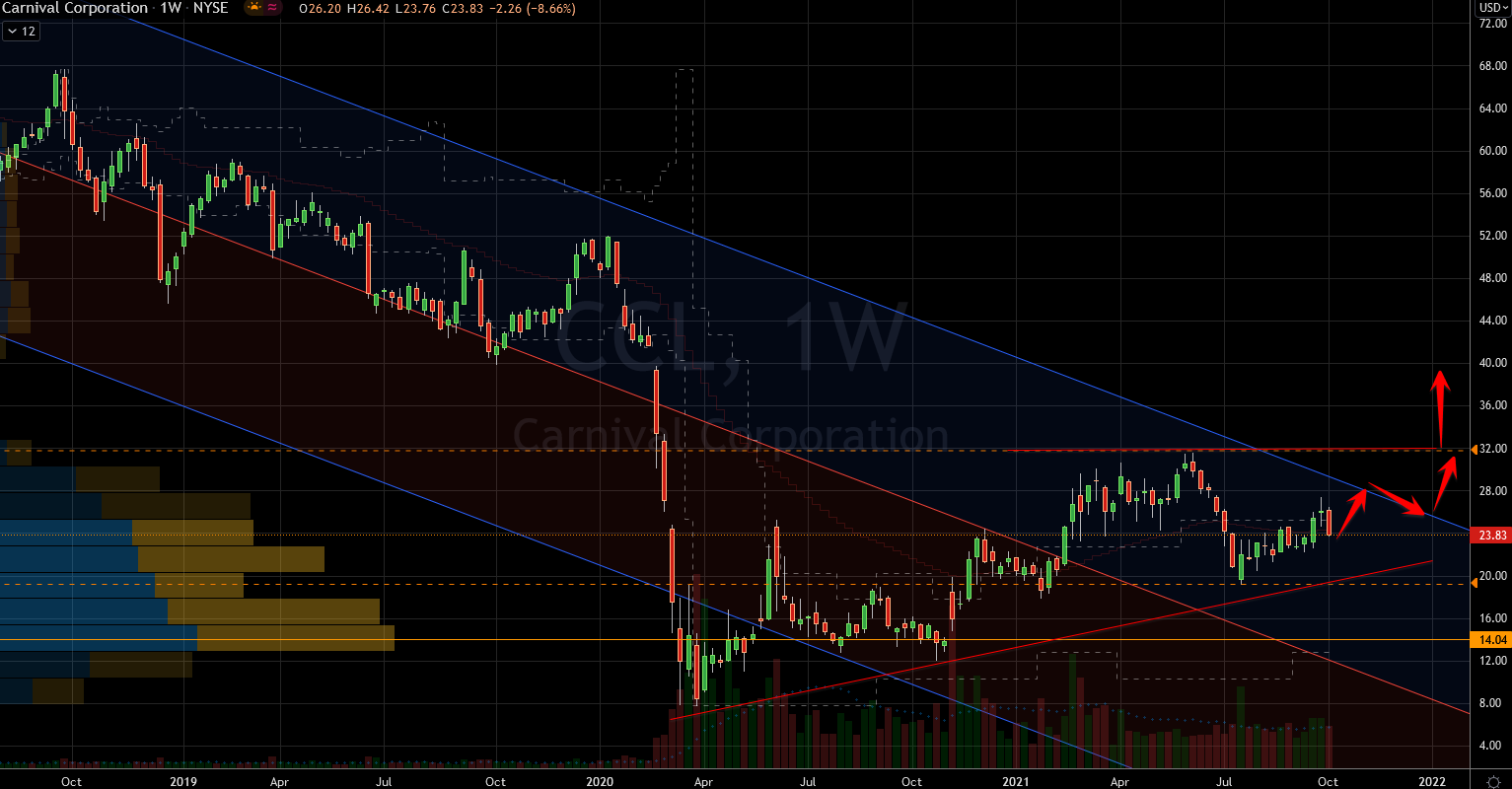Click the 68.00 price scale value
The image size is (1512, 789).
tap(1492, 66)
